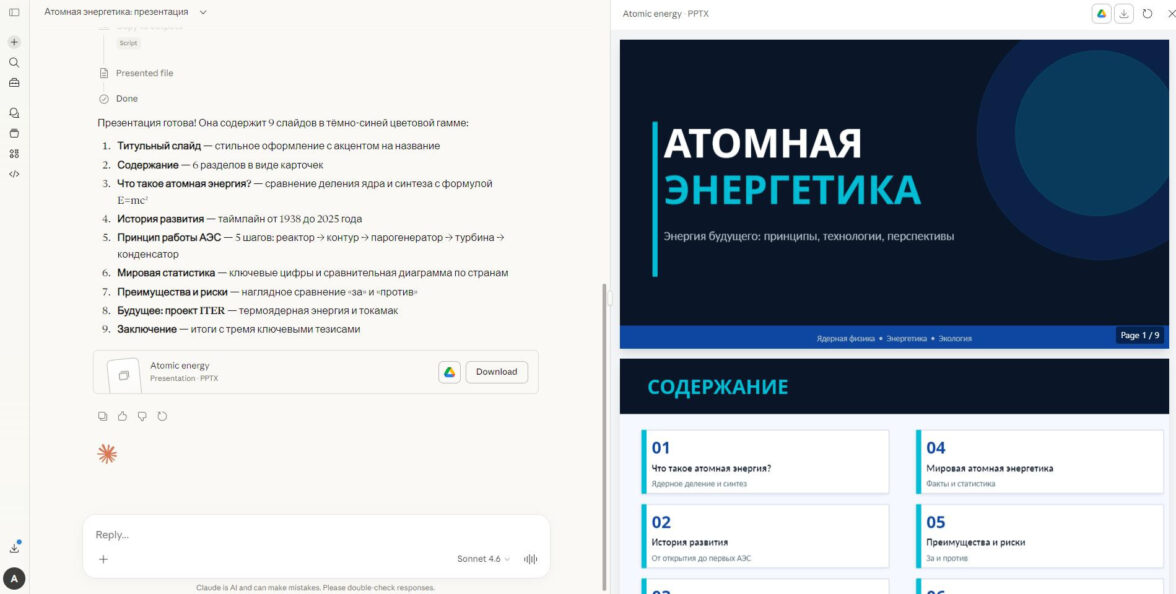
Task: Click the panel divider handle
Action: coord(610,297)
